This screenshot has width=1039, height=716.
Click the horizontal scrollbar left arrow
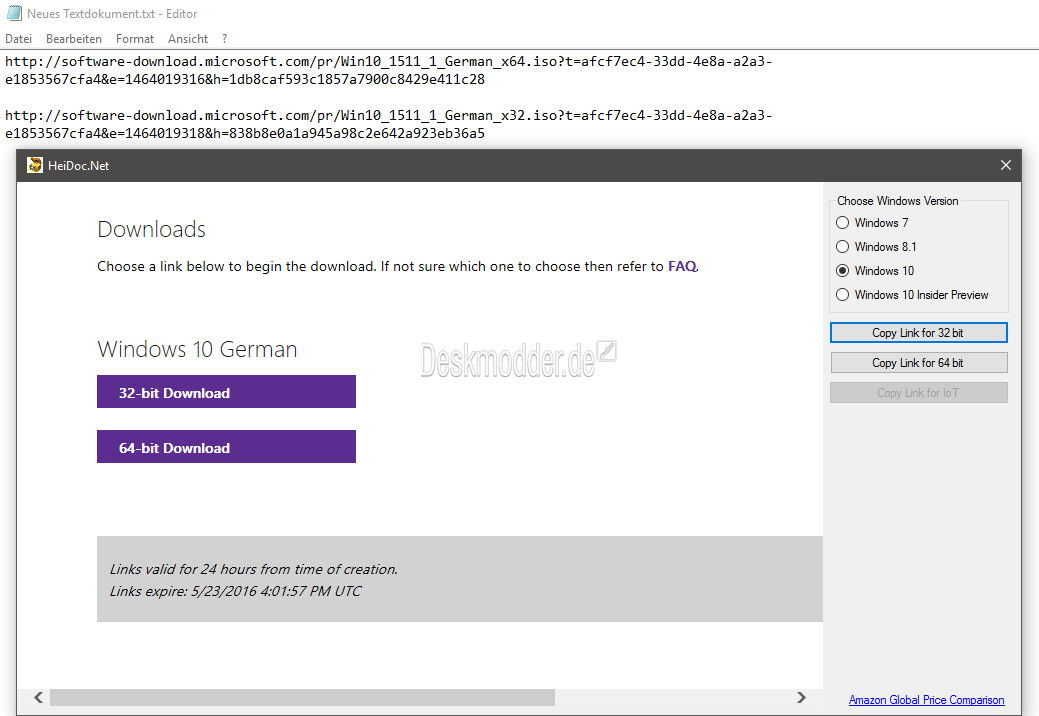[38, 697]
